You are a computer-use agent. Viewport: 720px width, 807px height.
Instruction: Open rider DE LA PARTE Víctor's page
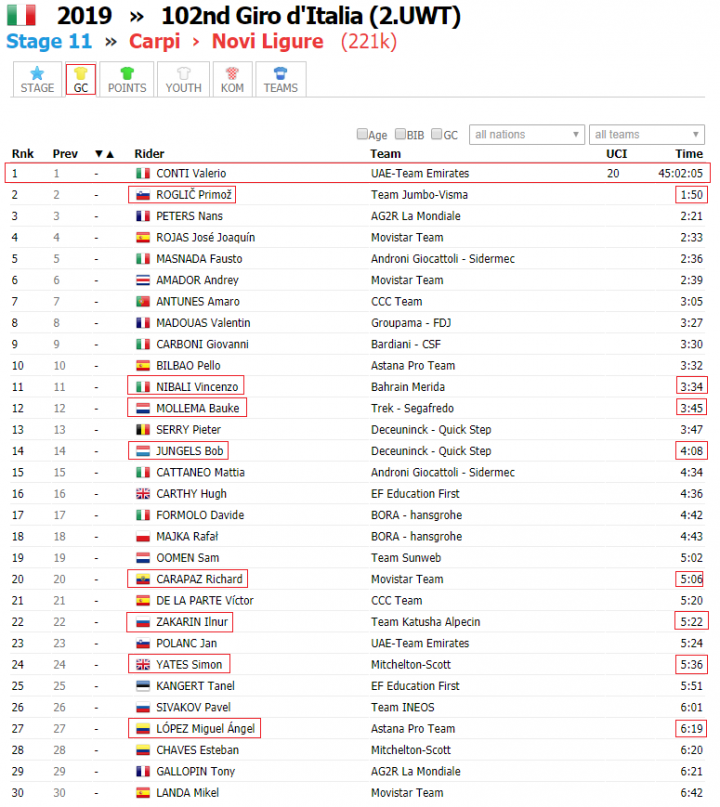[x=205, y=601]
